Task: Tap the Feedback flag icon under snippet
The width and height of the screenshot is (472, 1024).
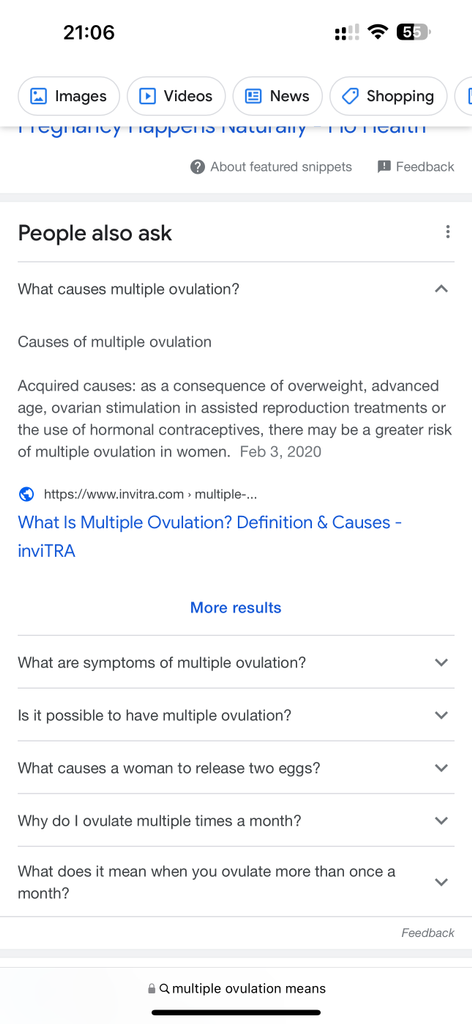Action: 384,167
